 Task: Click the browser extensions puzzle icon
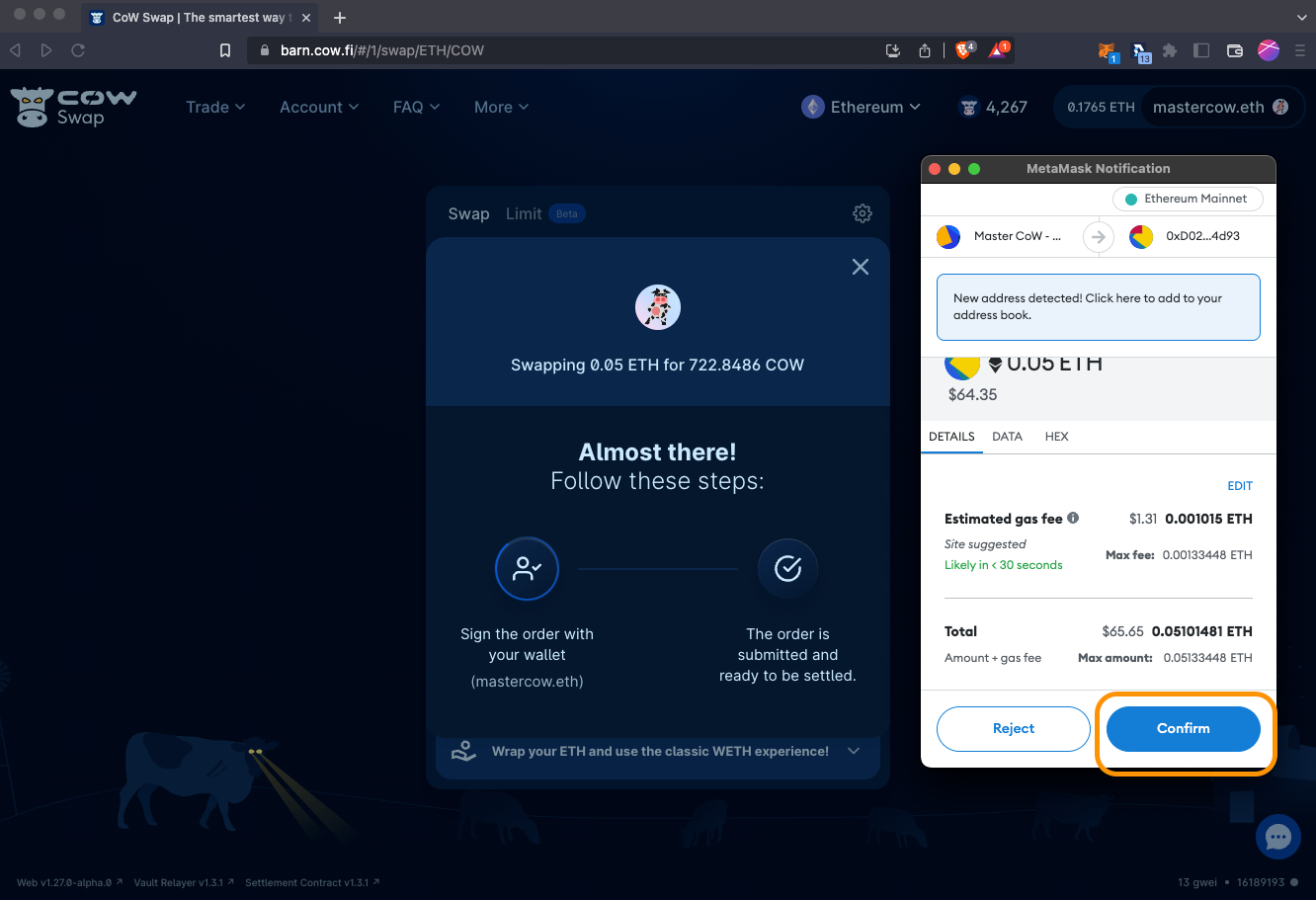tap(1170, 50)
